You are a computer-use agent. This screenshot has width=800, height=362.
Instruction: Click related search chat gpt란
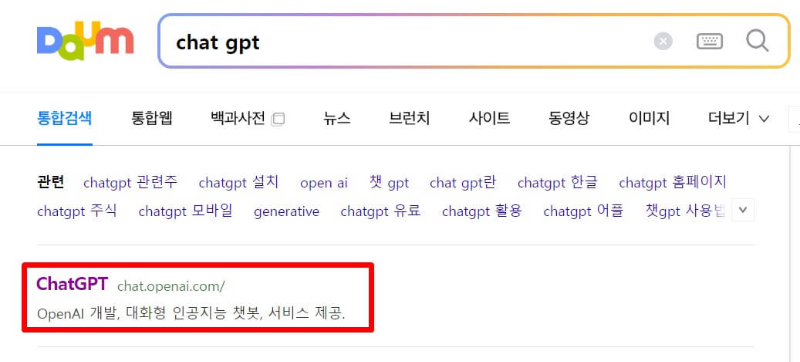pyautogui.click(x=463, y=183)
